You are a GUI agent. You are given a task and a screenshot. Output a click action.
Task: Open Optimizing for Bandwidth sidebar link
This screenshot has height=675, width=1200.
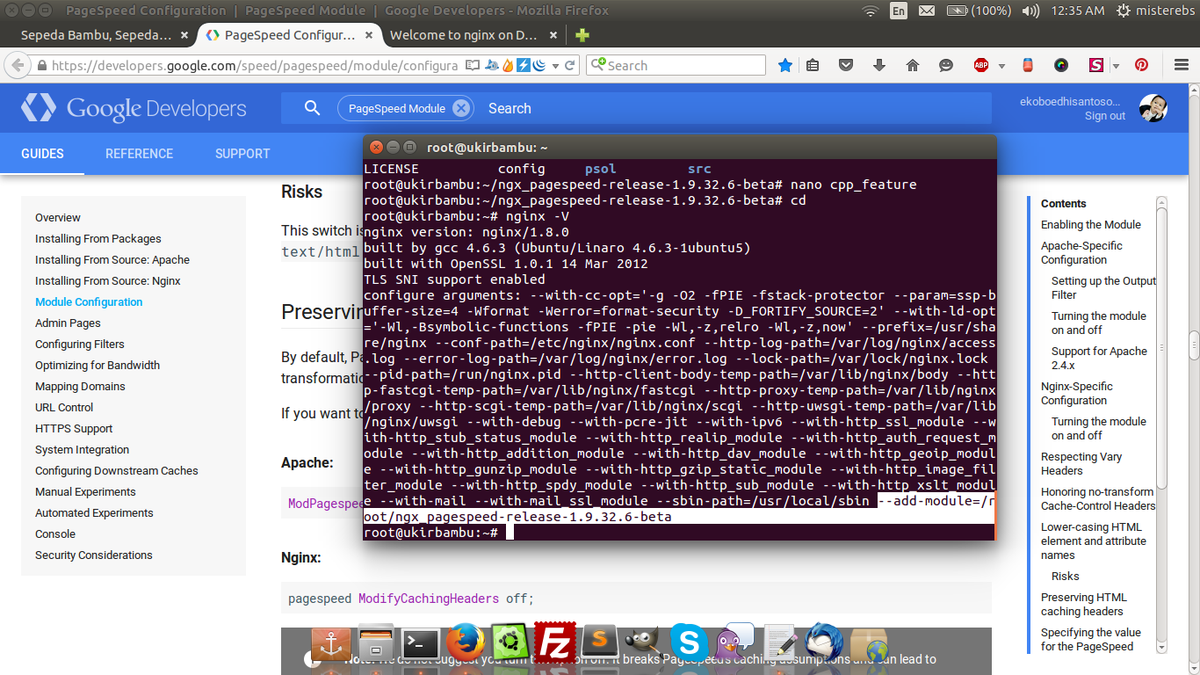97,365
